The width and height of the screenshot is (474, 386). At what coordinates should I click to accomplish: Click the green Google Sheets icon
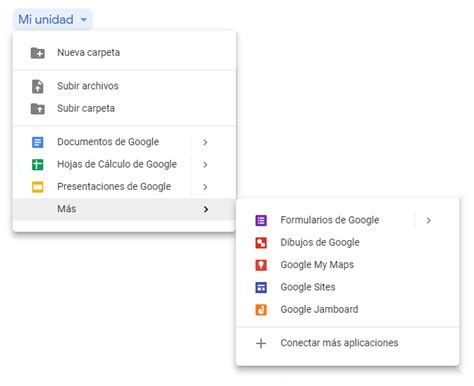(38, 165)
